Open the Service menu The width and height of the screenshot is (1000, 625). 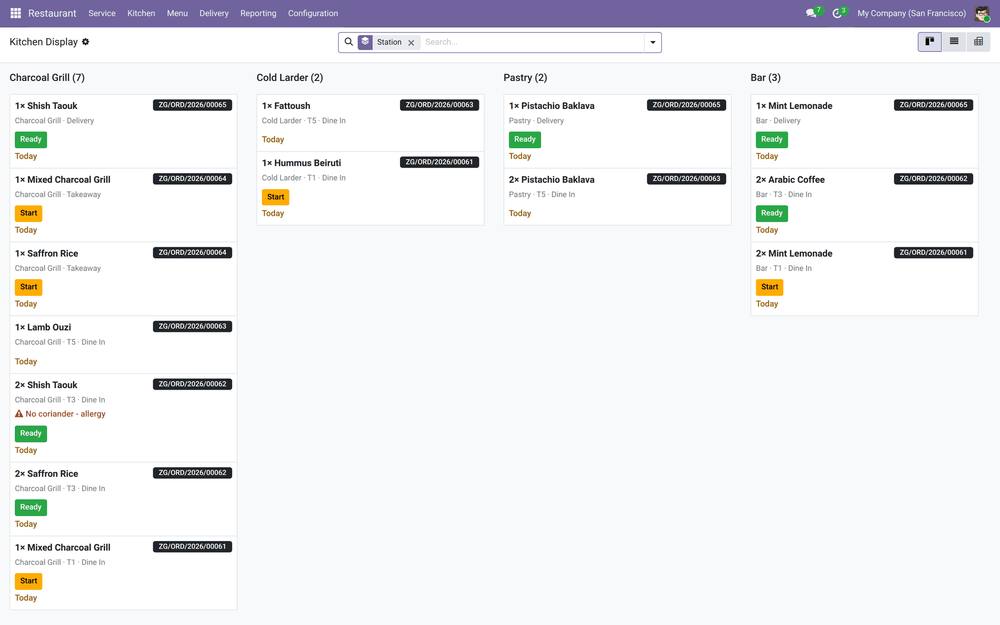[102, 13]
